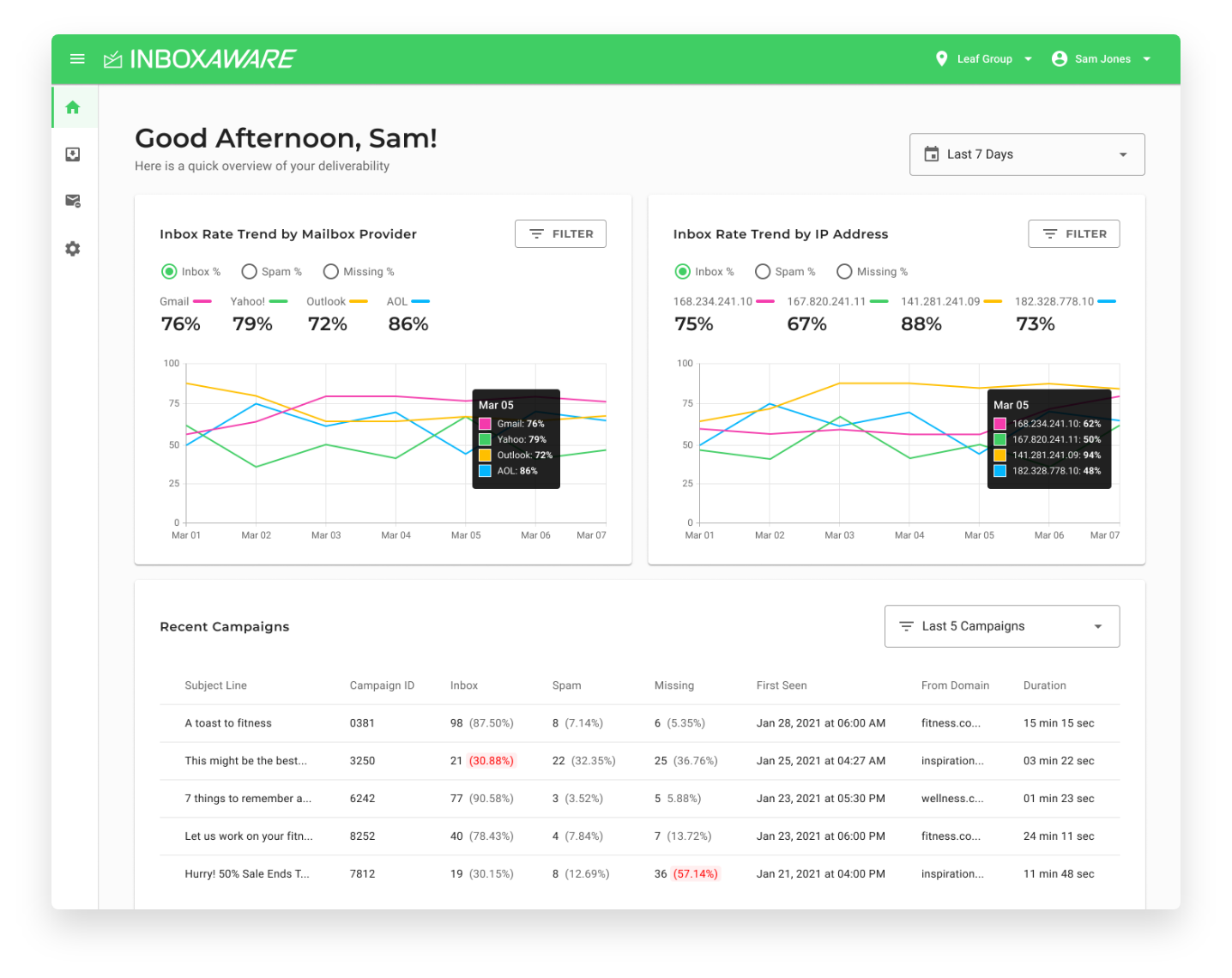Select Missing % in Mailbox Provider chart

(x=331, y=272)
